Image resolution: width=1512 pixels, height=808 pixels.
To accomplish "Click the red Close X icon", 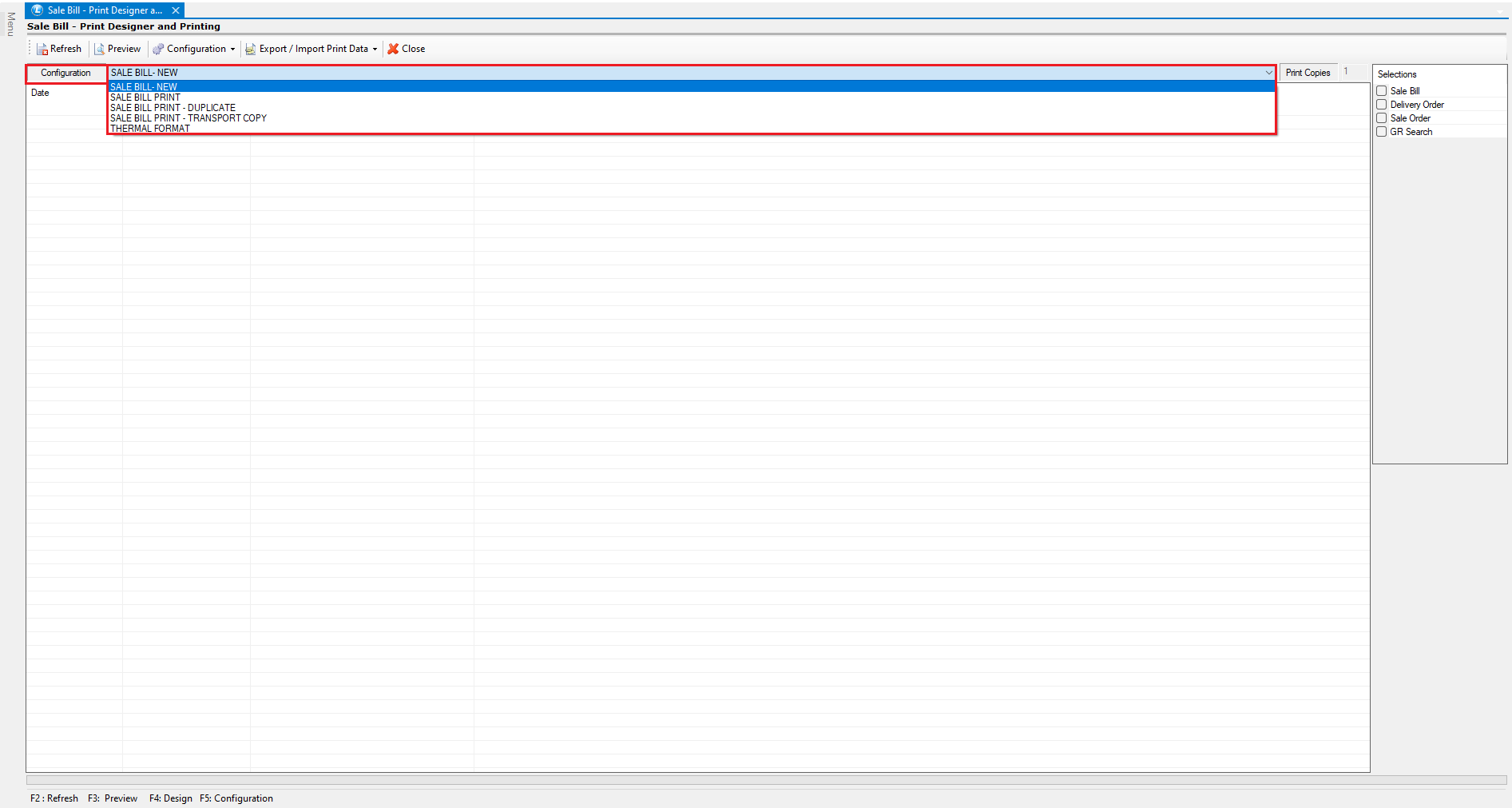I will click(x=393, y=49).
